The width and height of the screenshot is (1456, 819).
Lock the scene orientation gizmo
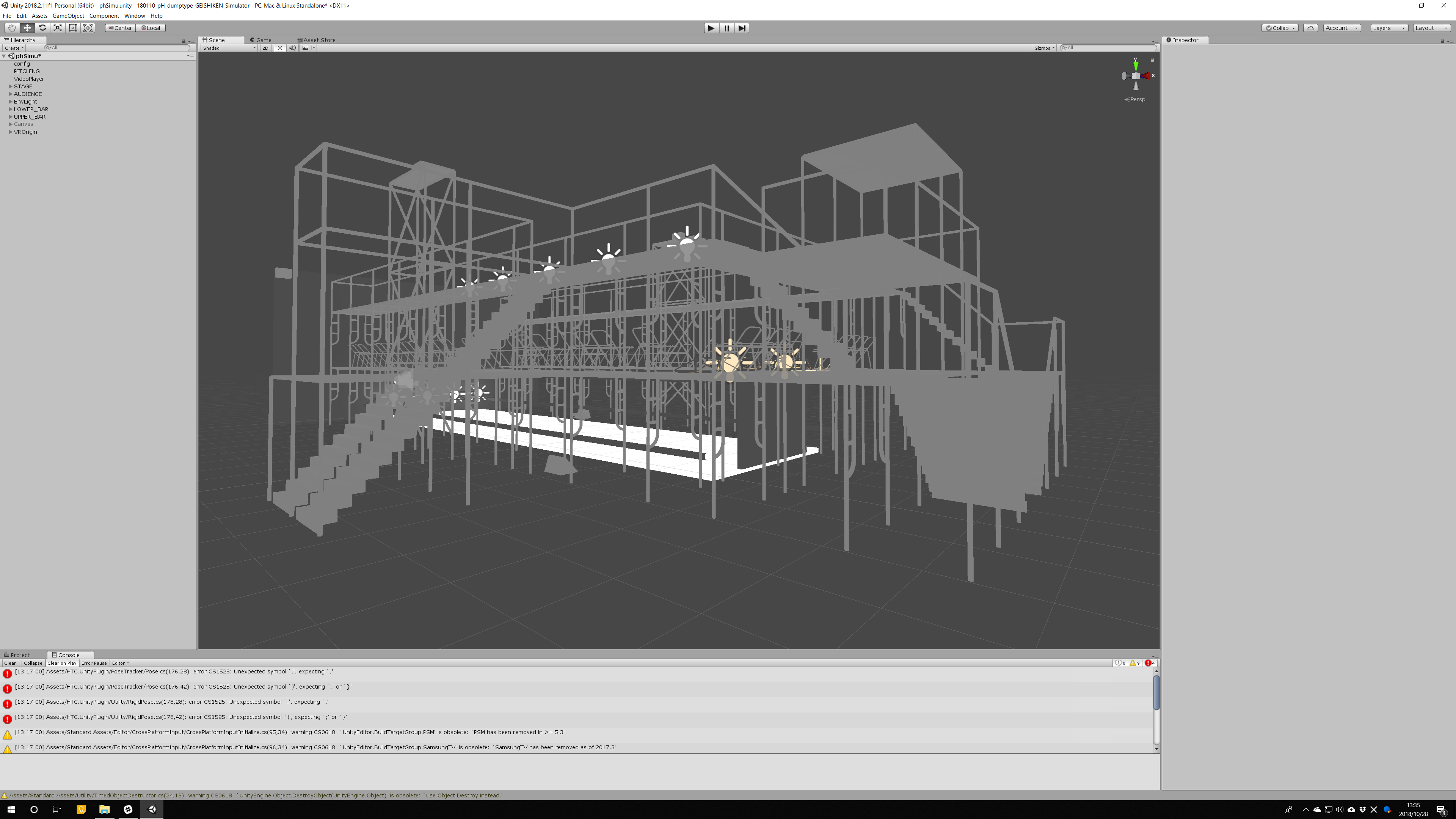pos(1152,60)
